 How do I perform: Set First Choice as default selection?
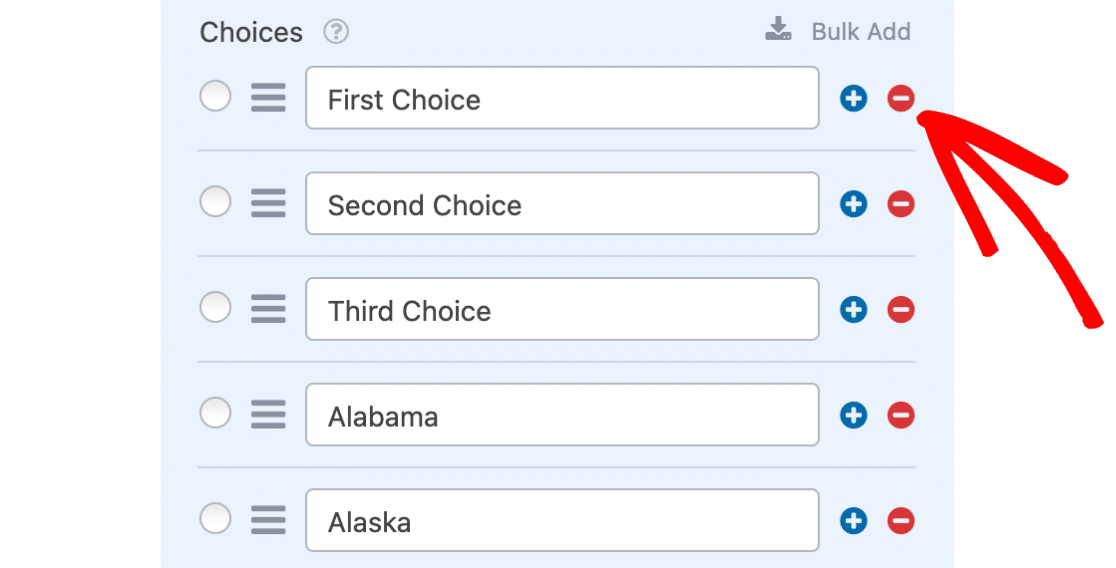tap(215, 96)
